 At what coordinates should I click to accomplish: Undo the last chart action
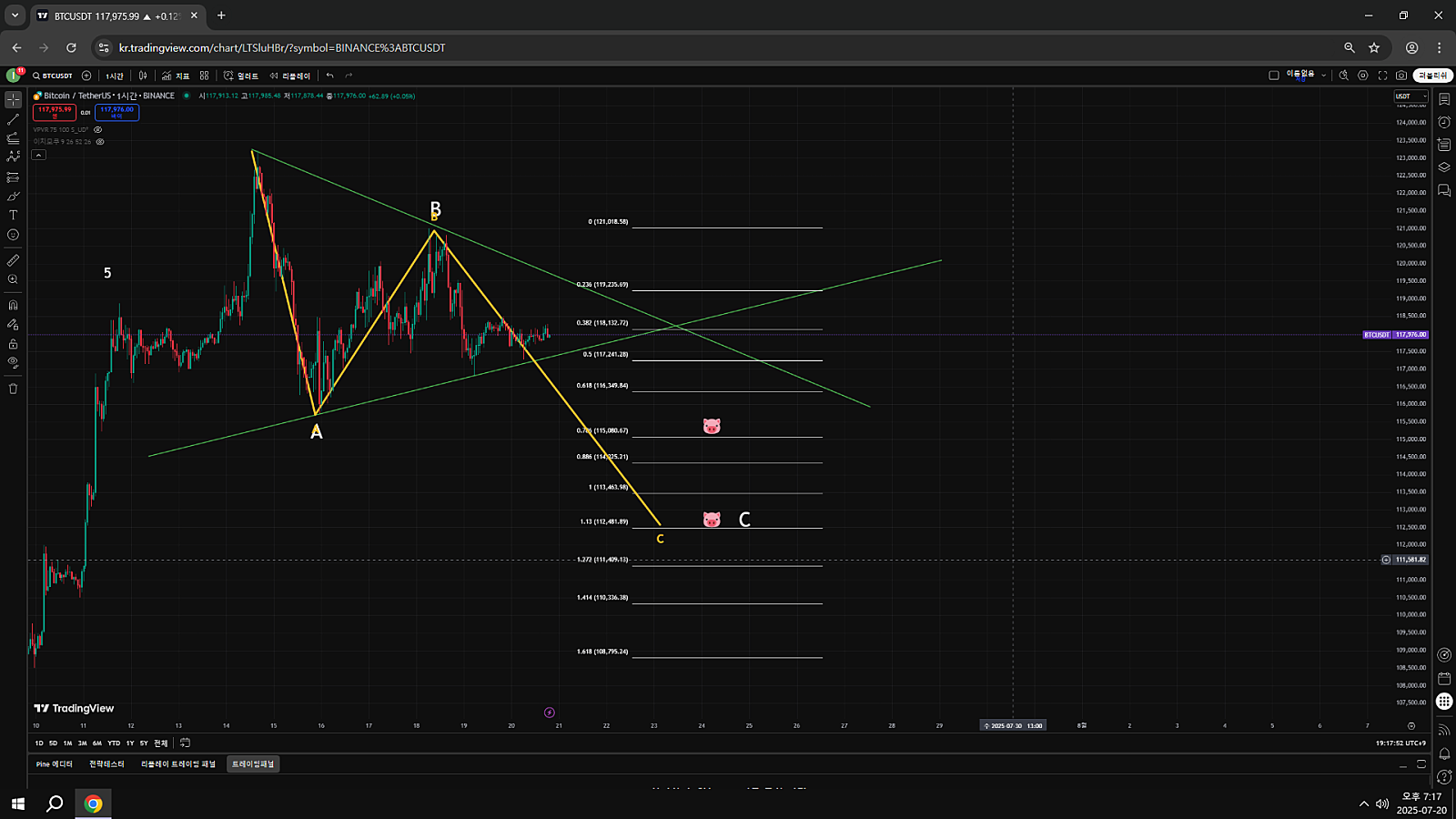click(x=329, y=76)
